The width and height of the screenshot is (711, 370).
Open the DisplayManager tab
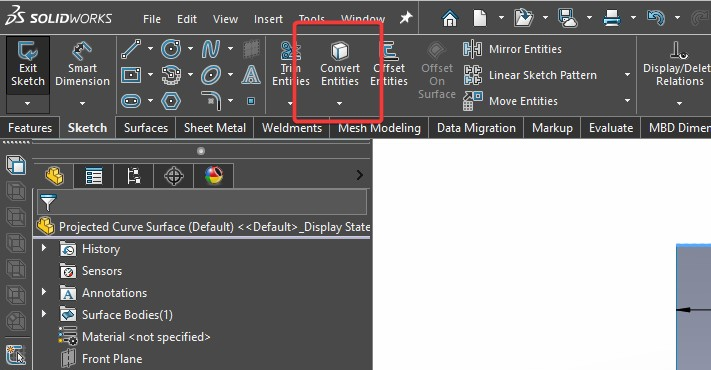[214, 175]
